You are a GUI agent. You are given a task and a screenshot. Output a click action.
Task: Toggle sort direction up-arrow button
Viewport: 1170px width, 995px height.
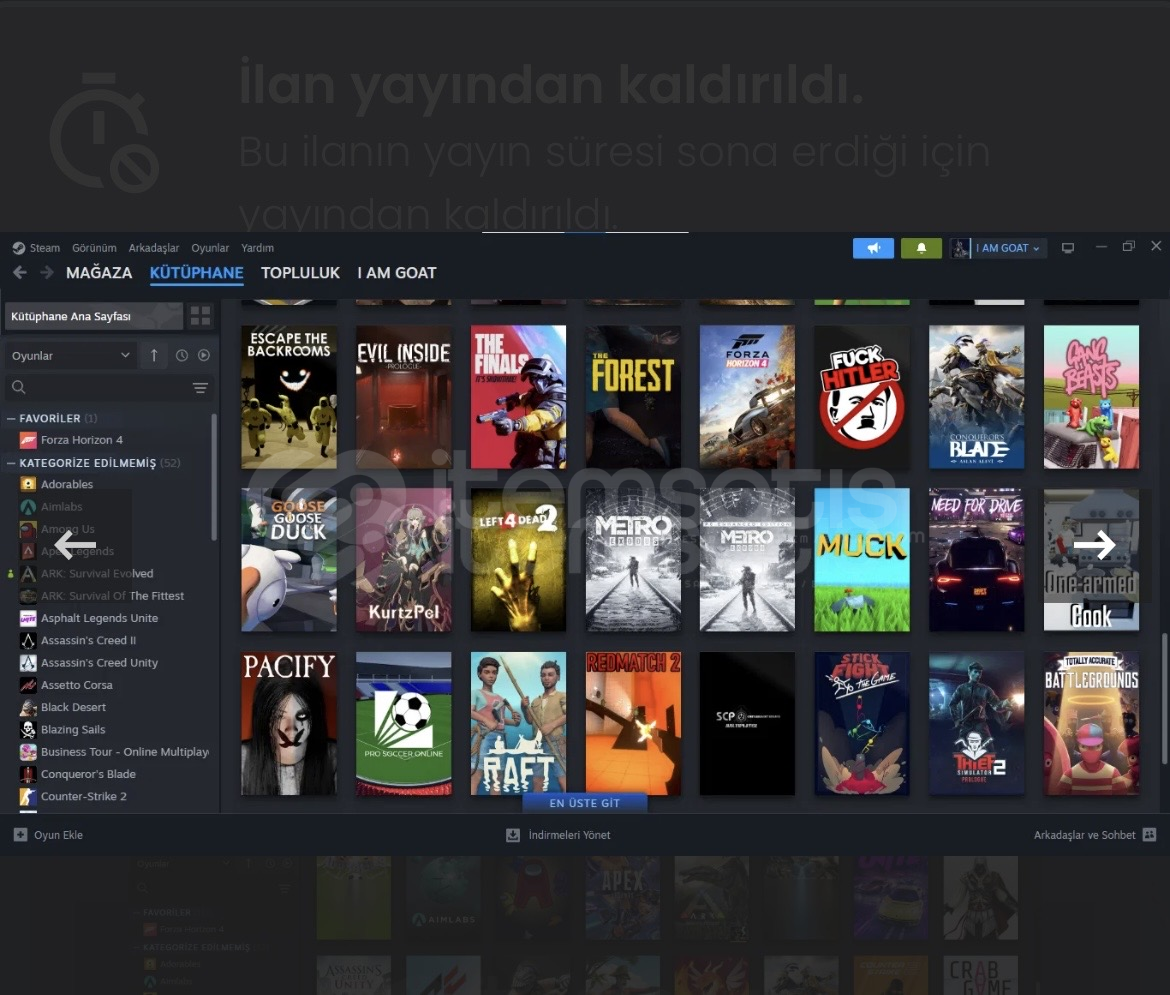pyautogui.click(x=154, y=356)
